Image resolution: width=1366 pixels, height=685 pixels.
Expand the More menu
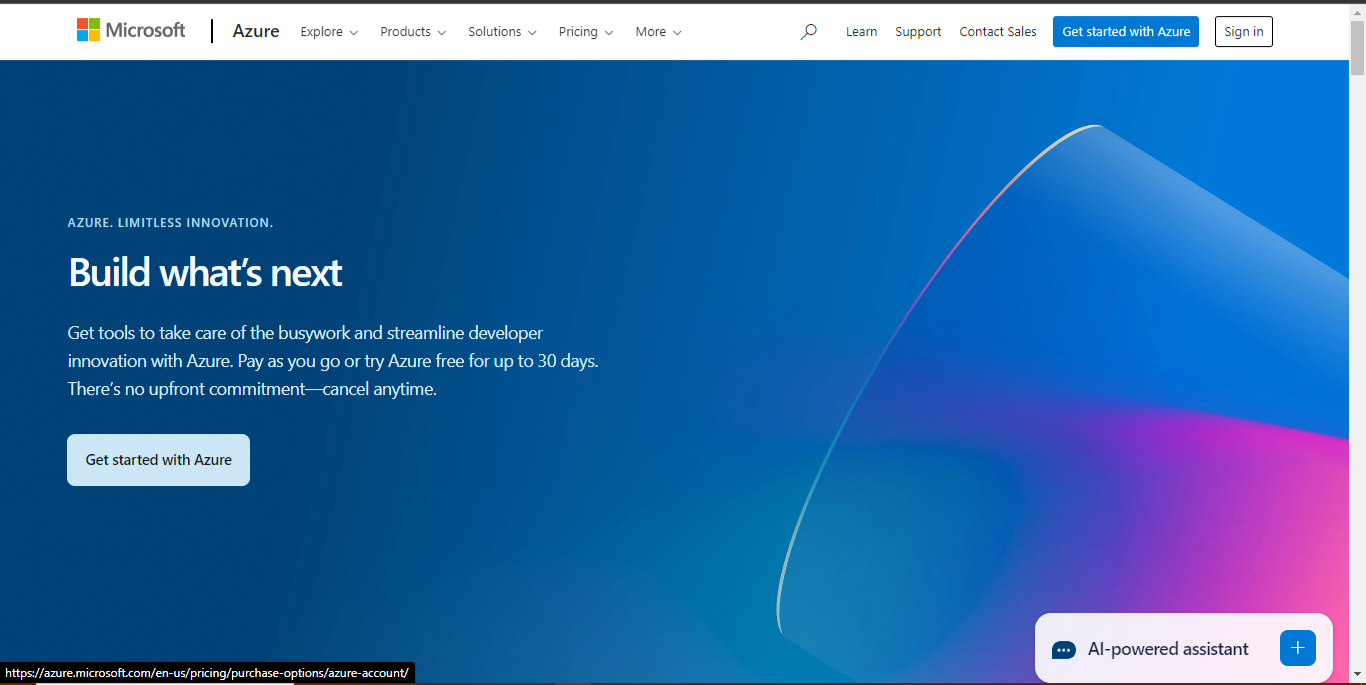pos(658,32)
